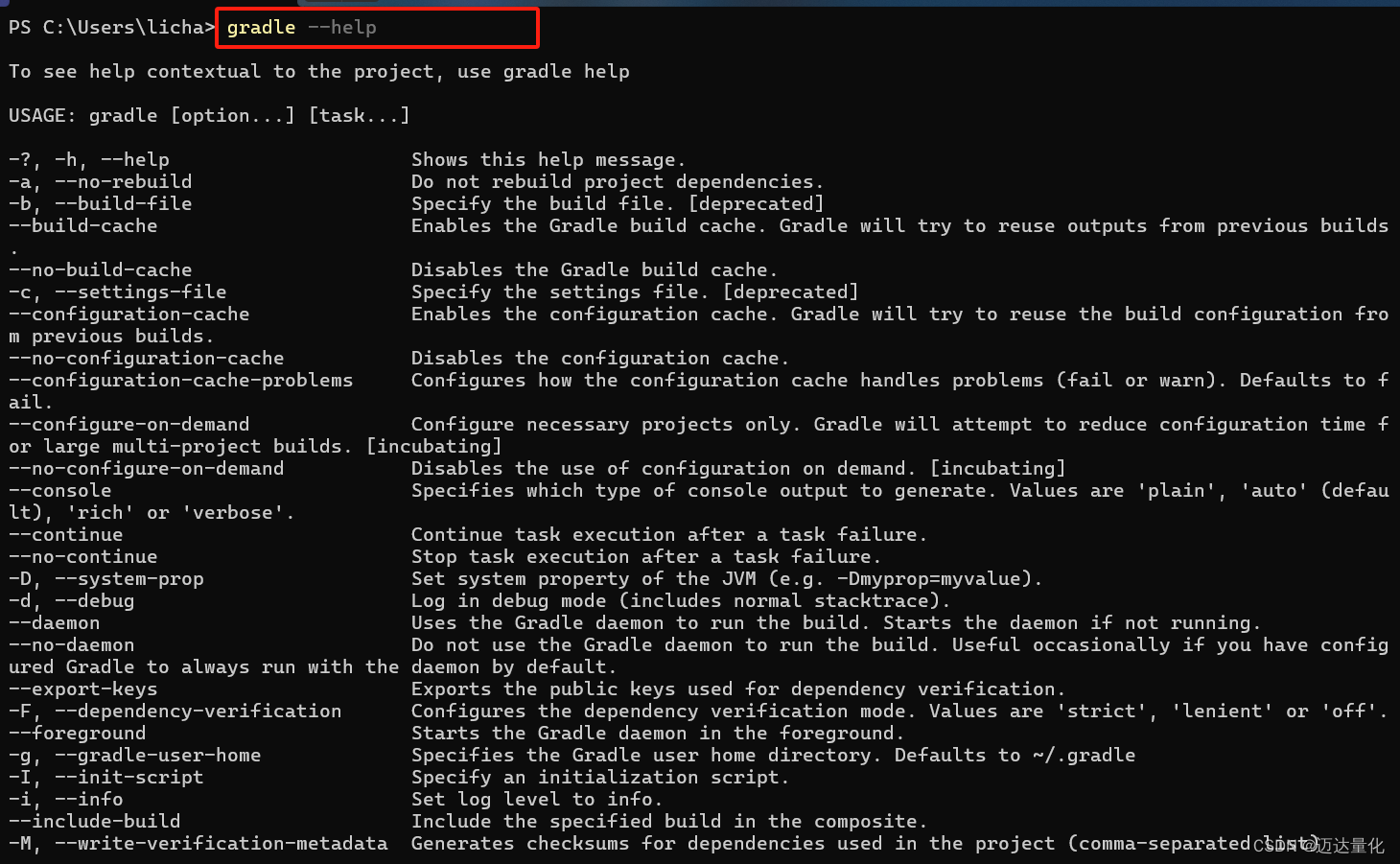
Task: Click the '-c, --settings-file' option
Action: pos(118,292)
